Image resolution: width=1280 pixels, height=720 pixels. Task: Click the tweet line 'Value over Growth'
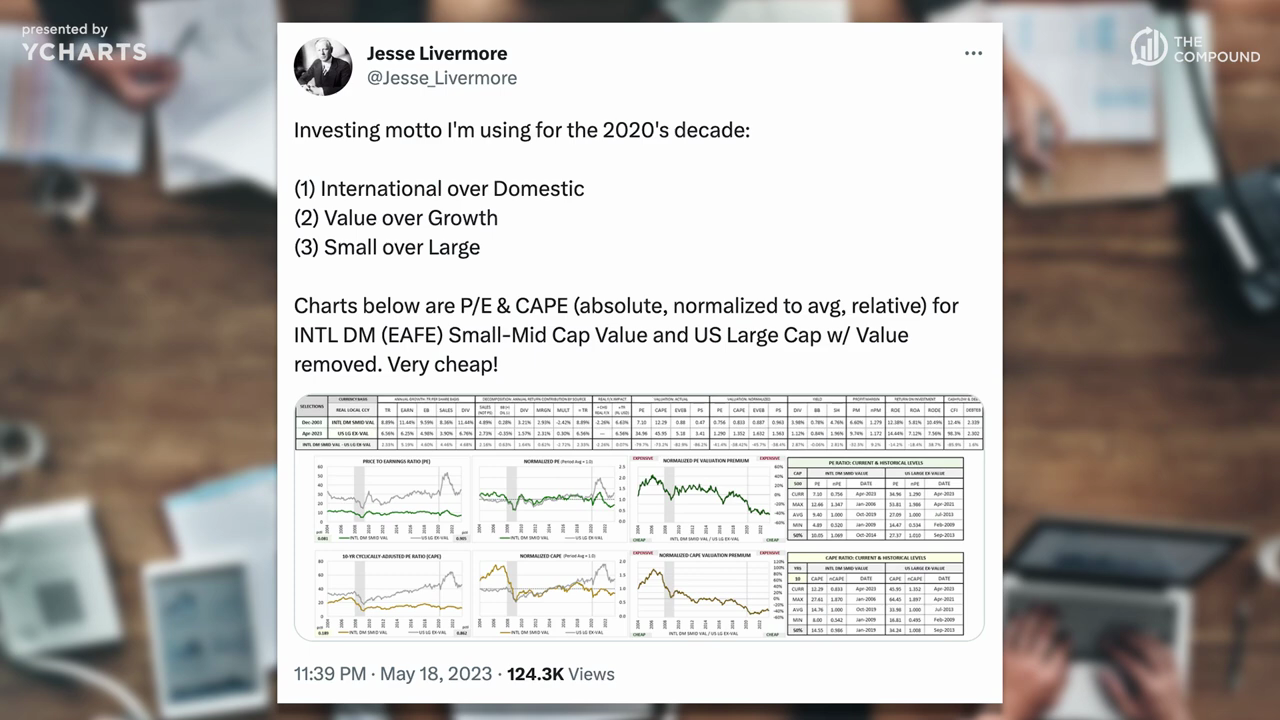[396, 218]
